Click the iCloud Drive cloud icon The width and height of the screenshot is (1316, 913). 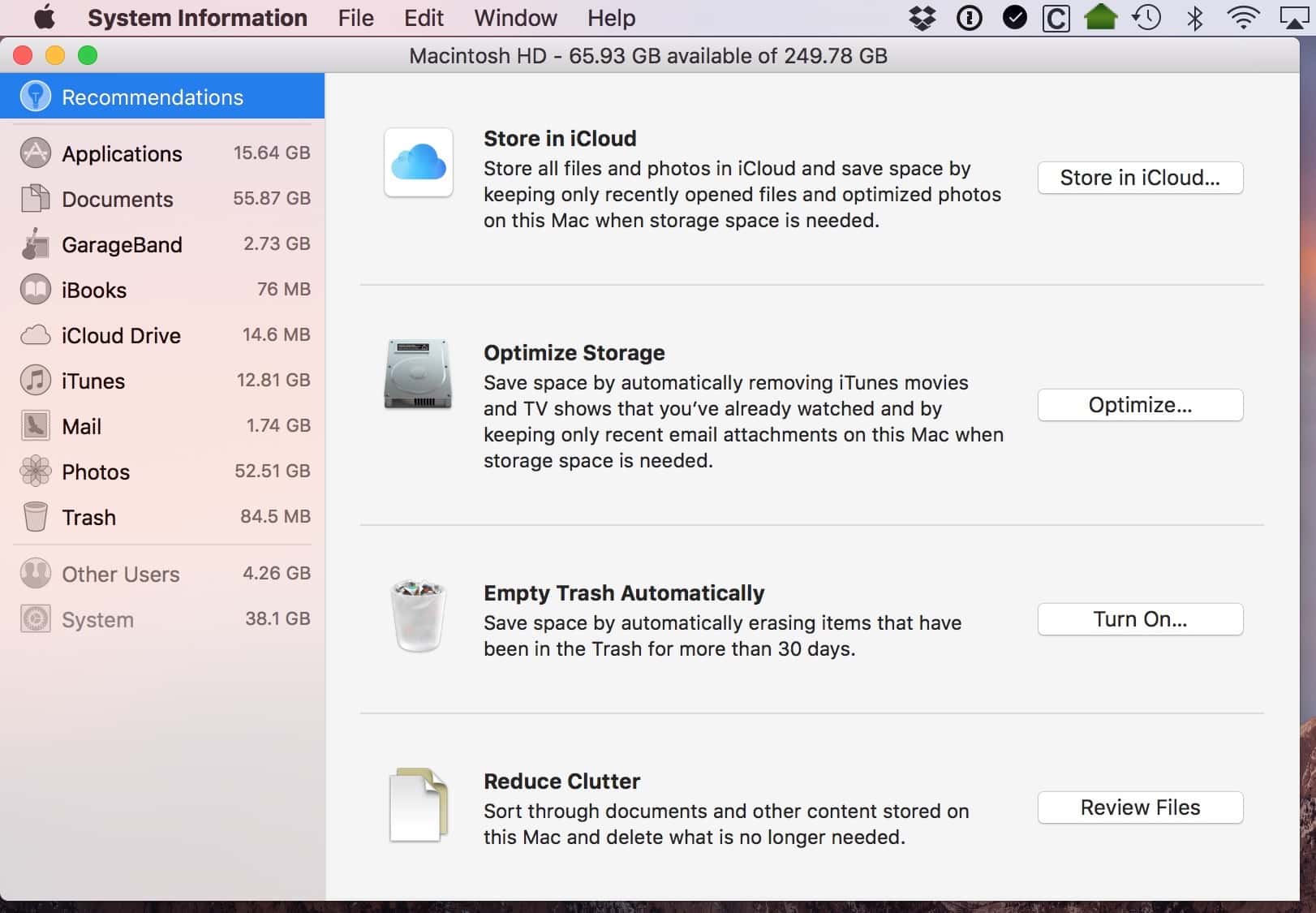35,334
